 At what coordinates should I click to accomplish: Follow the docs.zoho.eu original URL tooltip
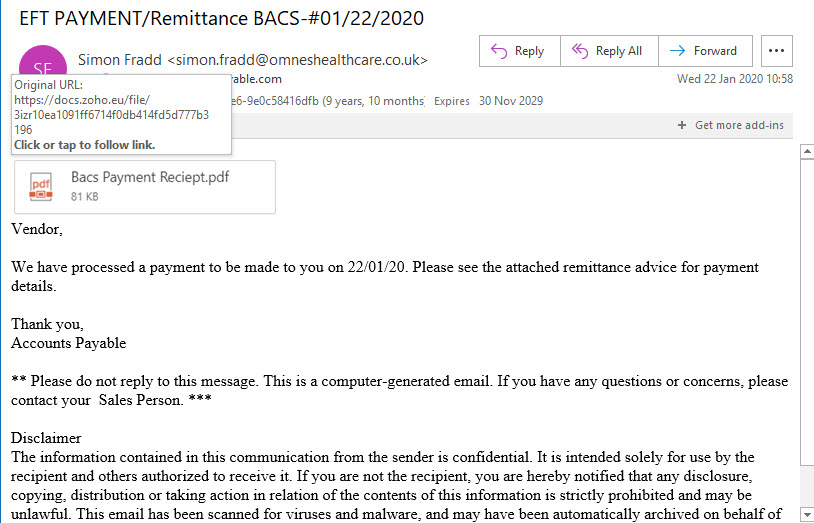tap(111, 115)
